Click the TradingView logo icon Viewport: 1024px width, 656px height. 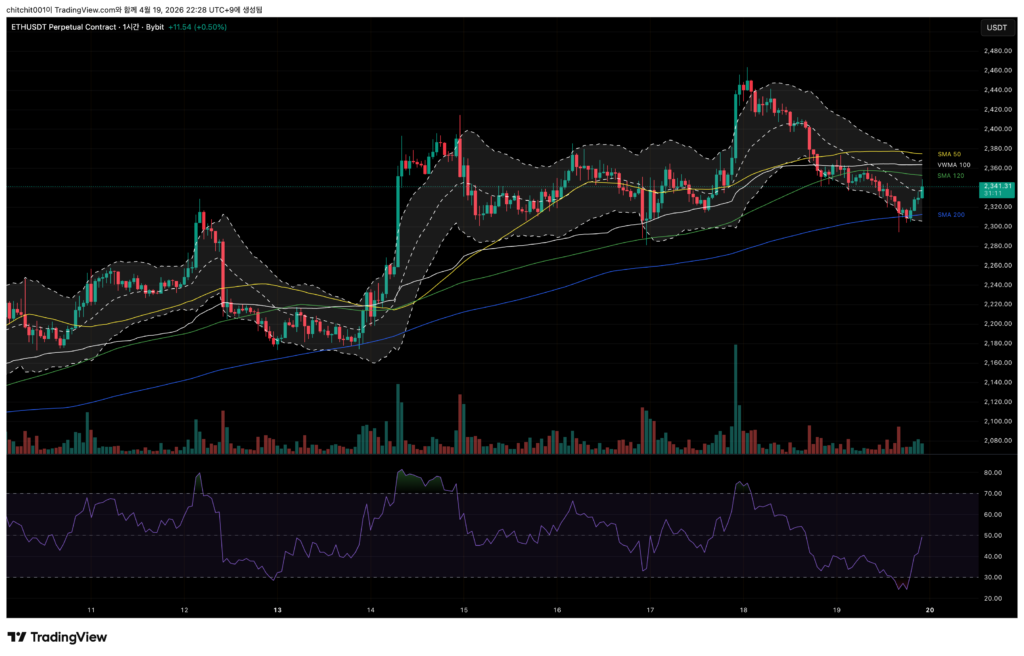coord(17,637)
